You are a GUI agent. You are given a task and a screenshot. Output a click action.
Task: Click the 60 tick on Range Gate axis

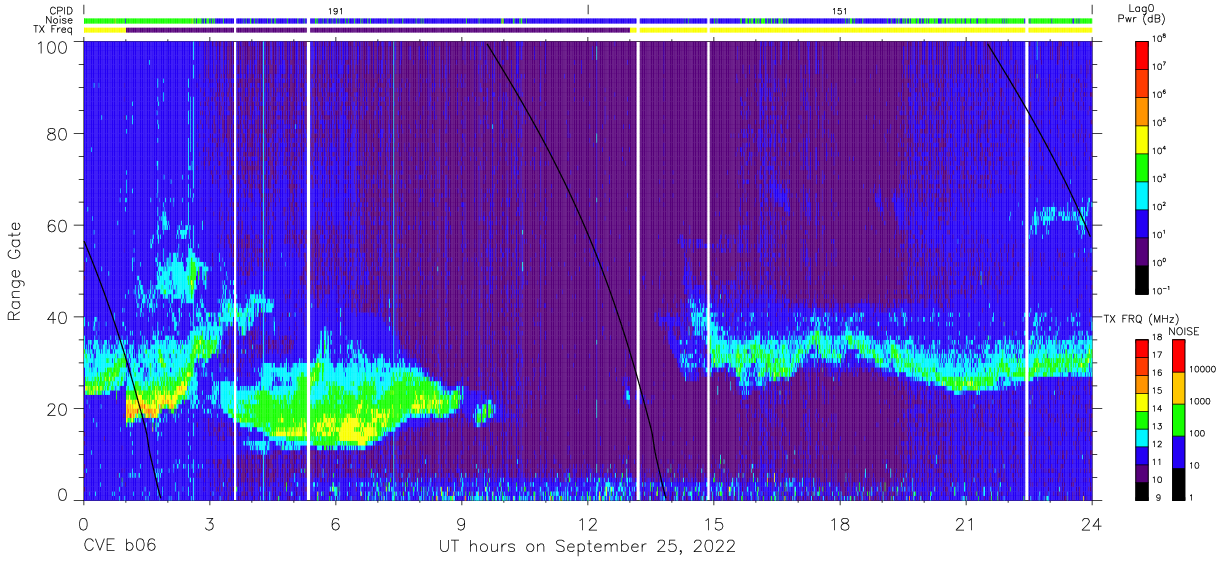pos(56,226)
